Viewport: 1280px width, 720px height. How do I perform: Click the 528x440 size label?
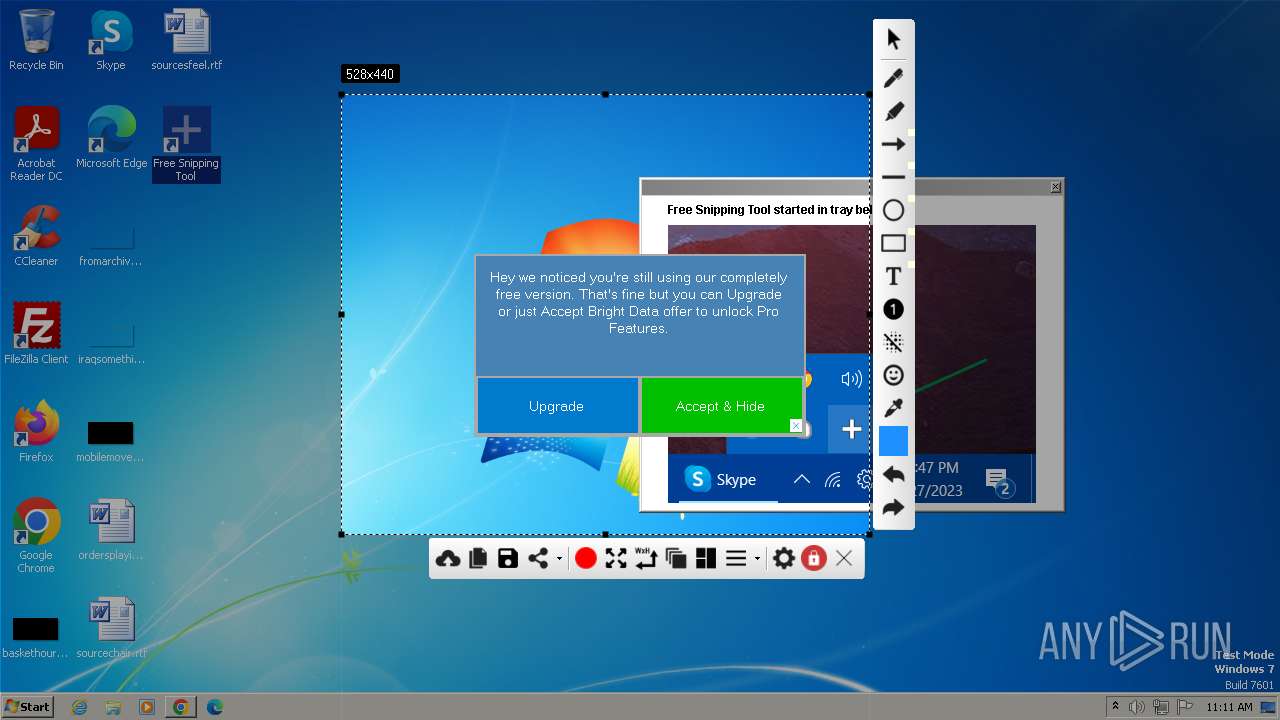click(x=370, y=74)
